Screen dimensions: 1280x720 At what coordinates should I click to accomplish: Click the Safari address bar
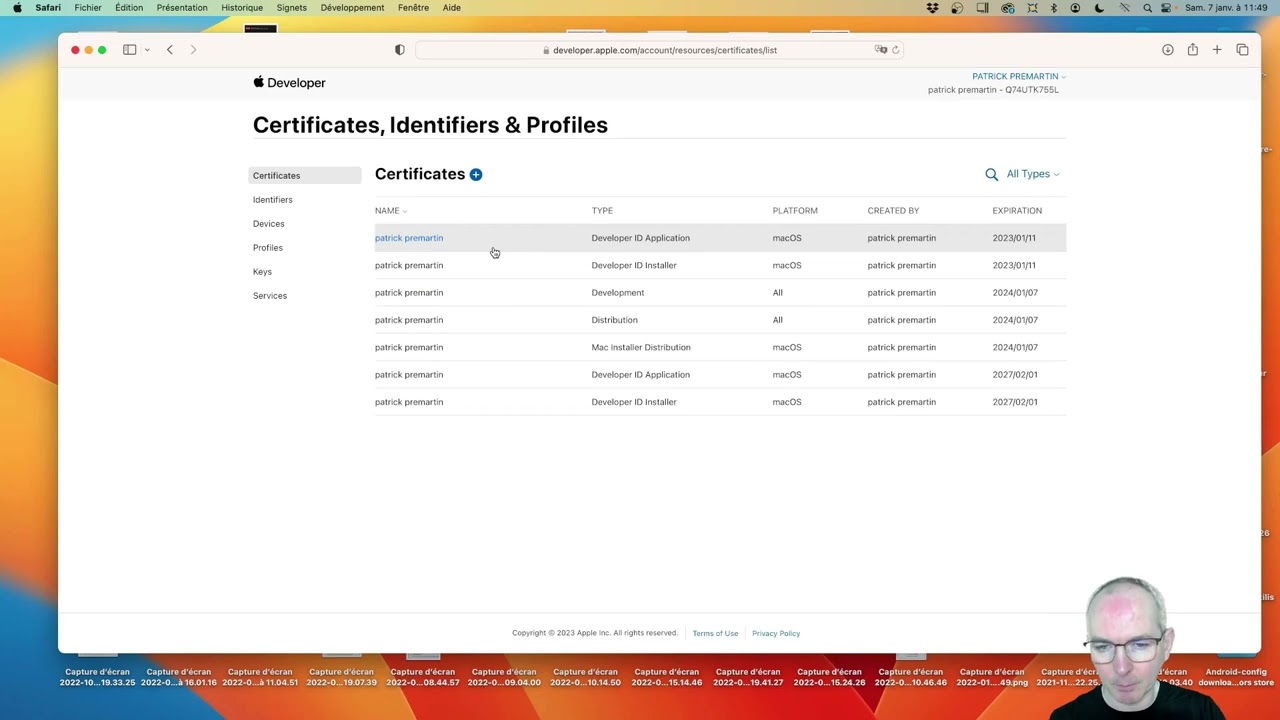[660, 50]
